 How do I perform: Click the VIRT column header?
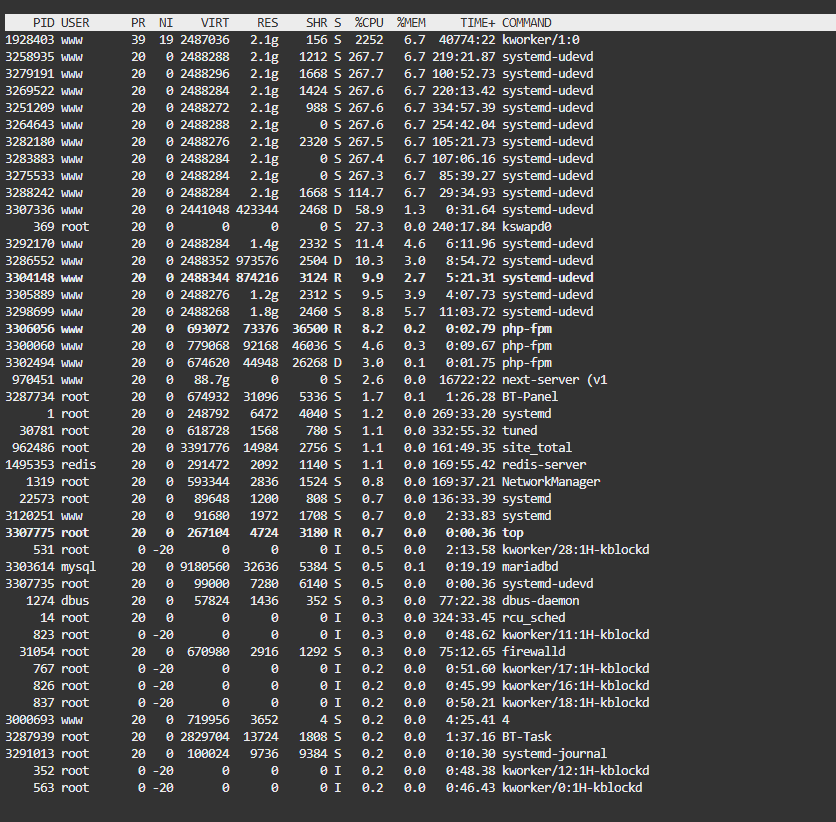[215, 23]
